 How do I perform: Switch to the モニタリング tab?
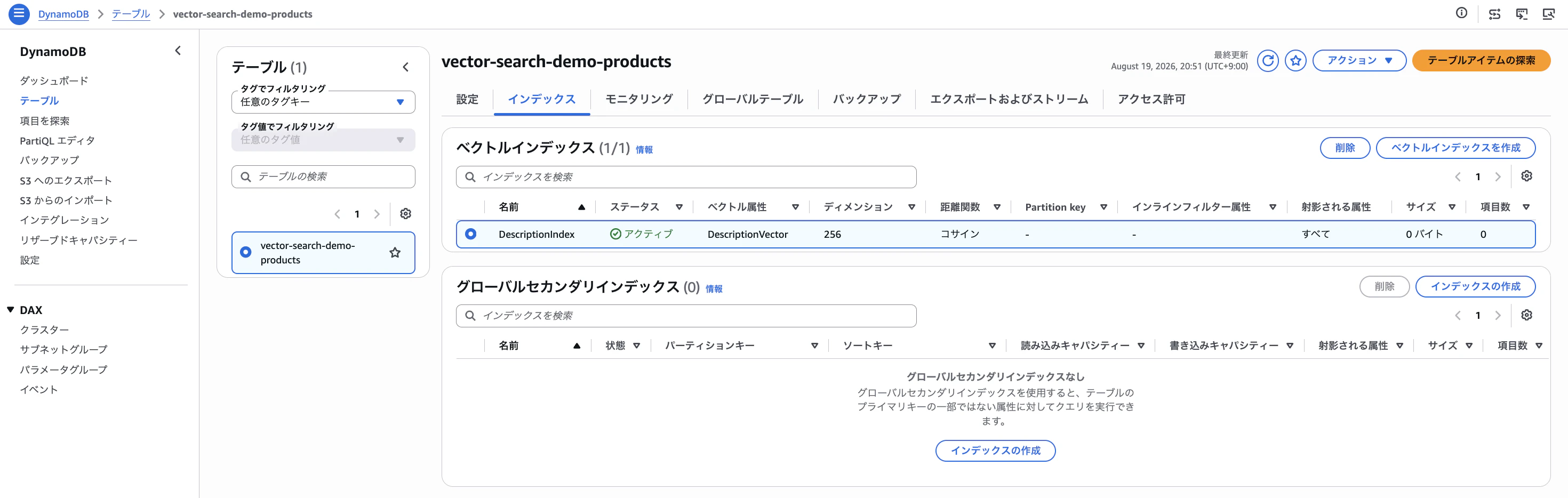638,99
